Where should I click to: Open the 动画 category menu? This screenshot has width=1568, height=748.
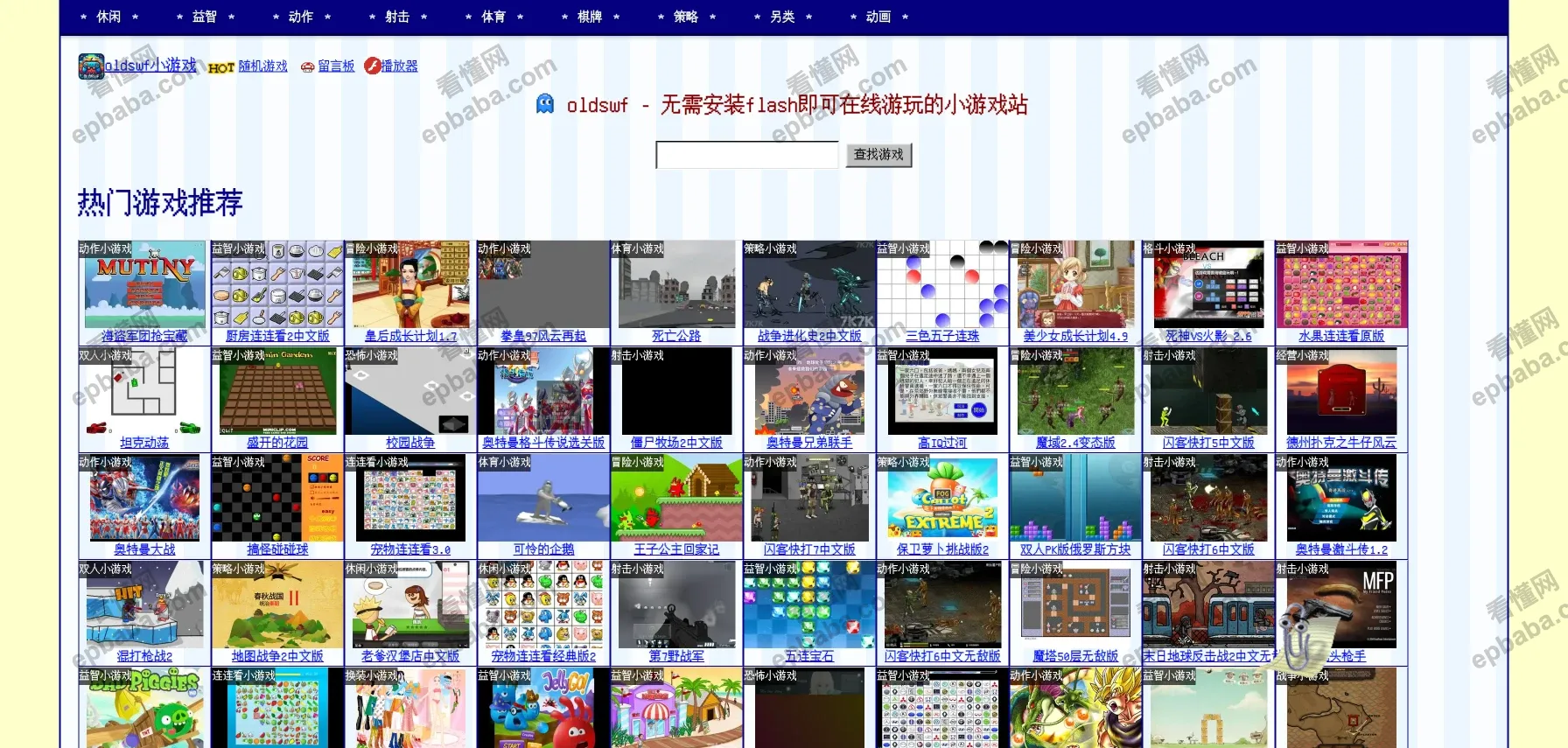[879, 17]
